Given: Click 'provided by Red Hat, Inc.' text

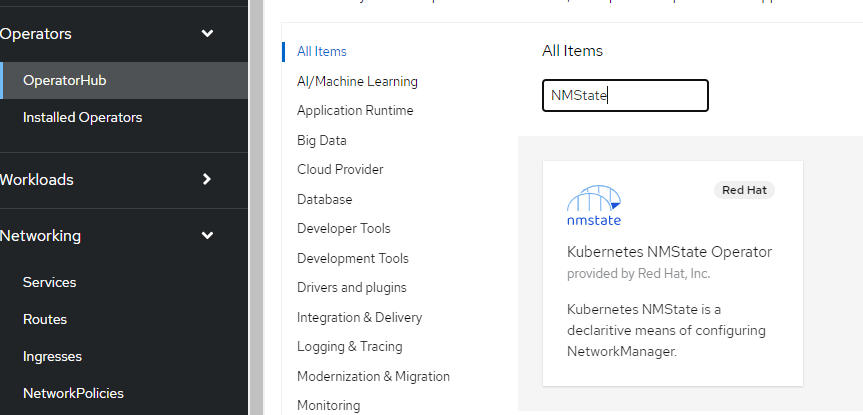Looking at the screenshot, I should point(638,274).
